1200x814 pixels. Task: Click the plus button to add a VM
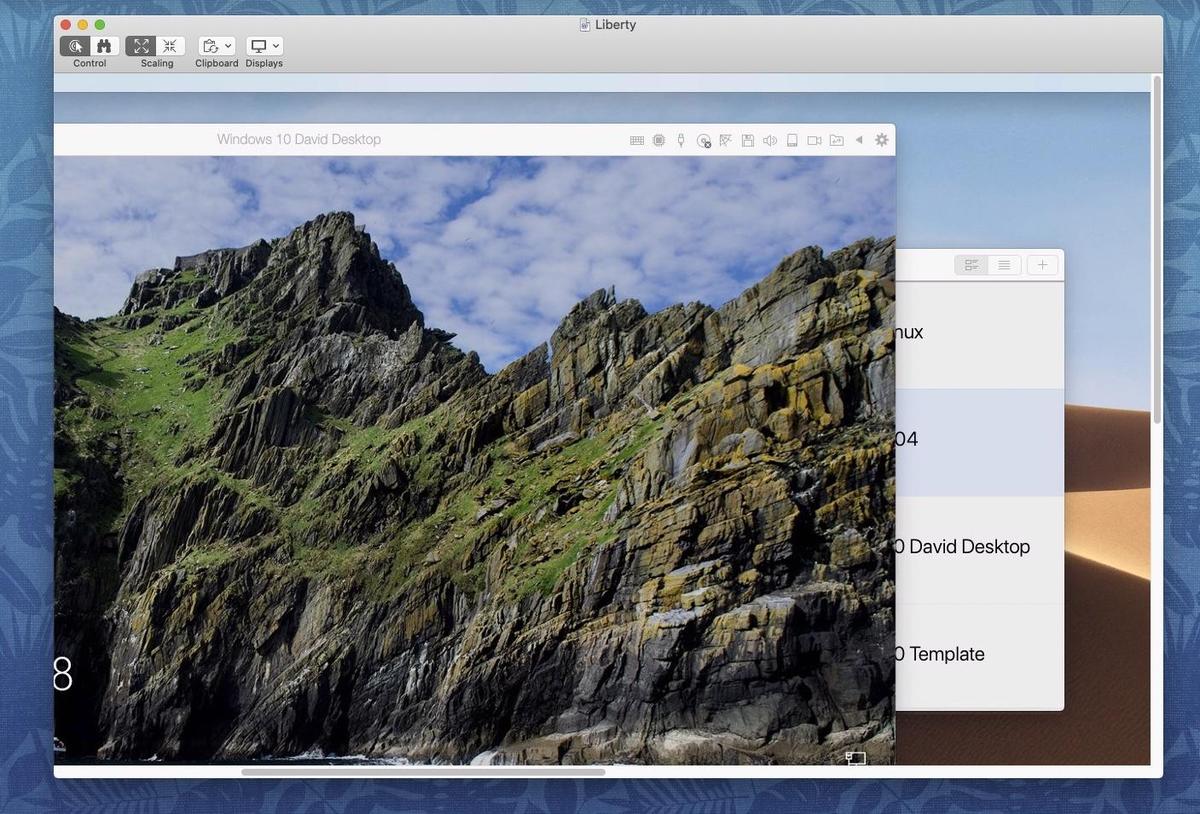coord(1042,265)
